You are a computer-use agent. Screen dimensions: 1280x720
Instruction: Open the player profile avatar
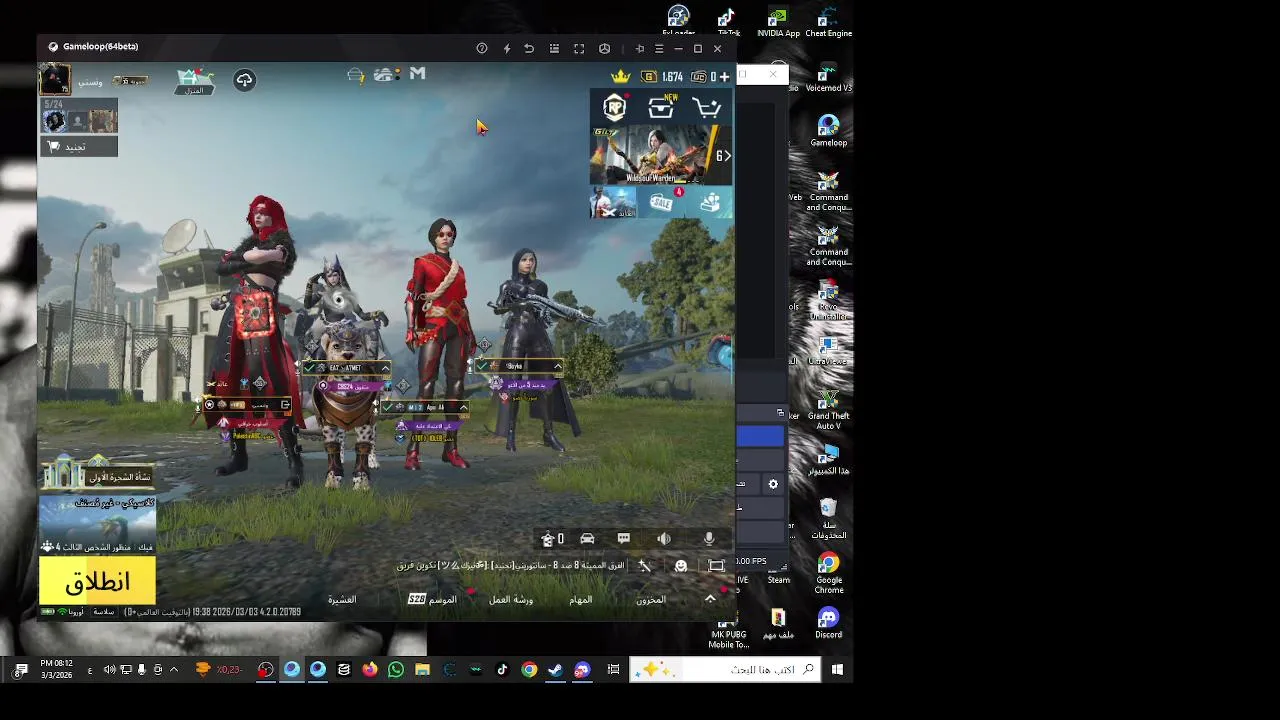point(55,79)
